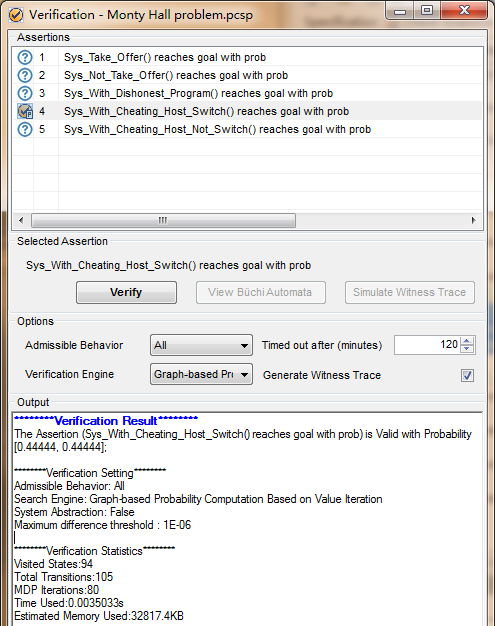495x626 pixels.
Task: Open the Admissible Behavior dropdown
Action: pyautogui.click(x=201, y=345)
